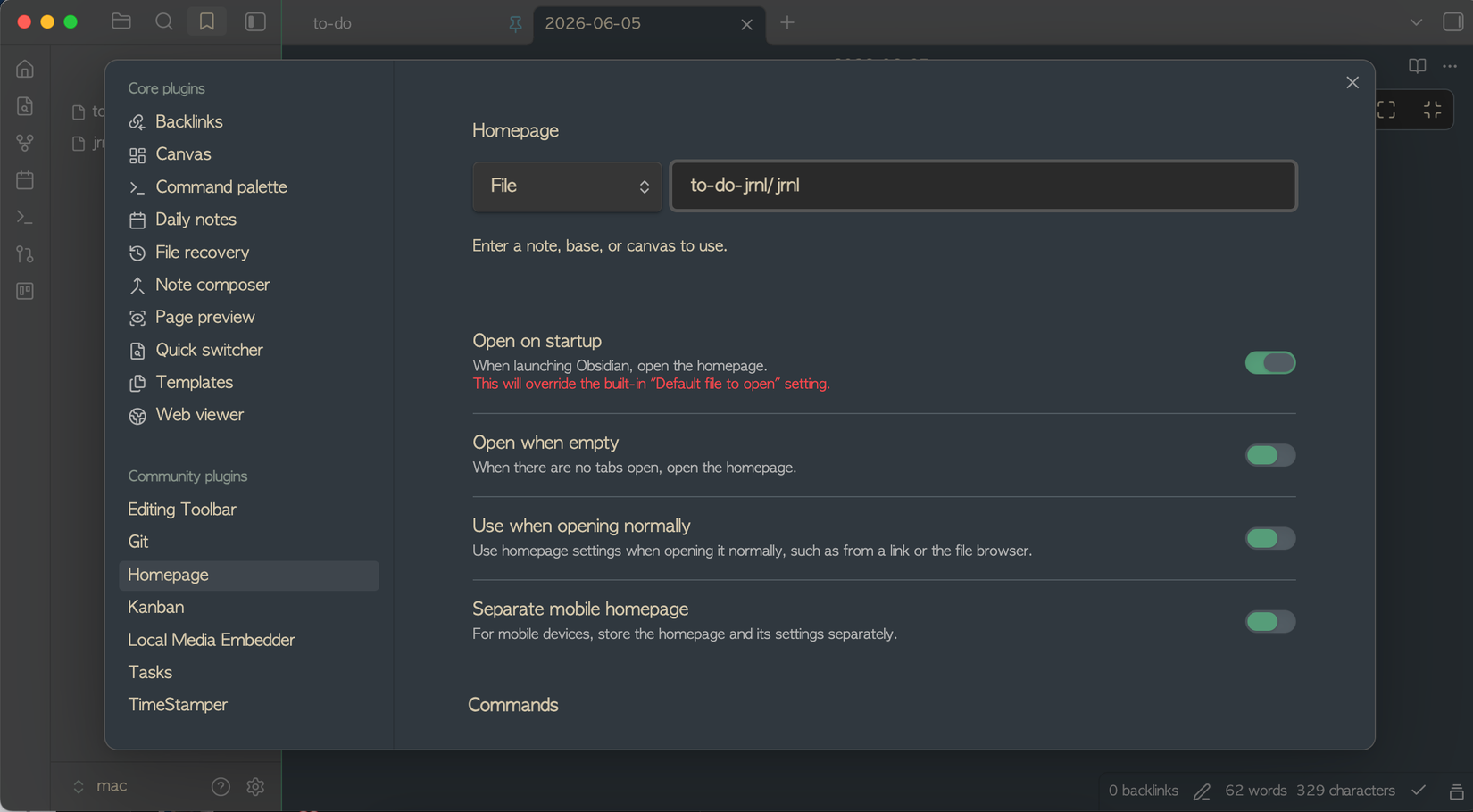
Task: Click the pencil editing mode status icon
Action: coord(1202,791)
